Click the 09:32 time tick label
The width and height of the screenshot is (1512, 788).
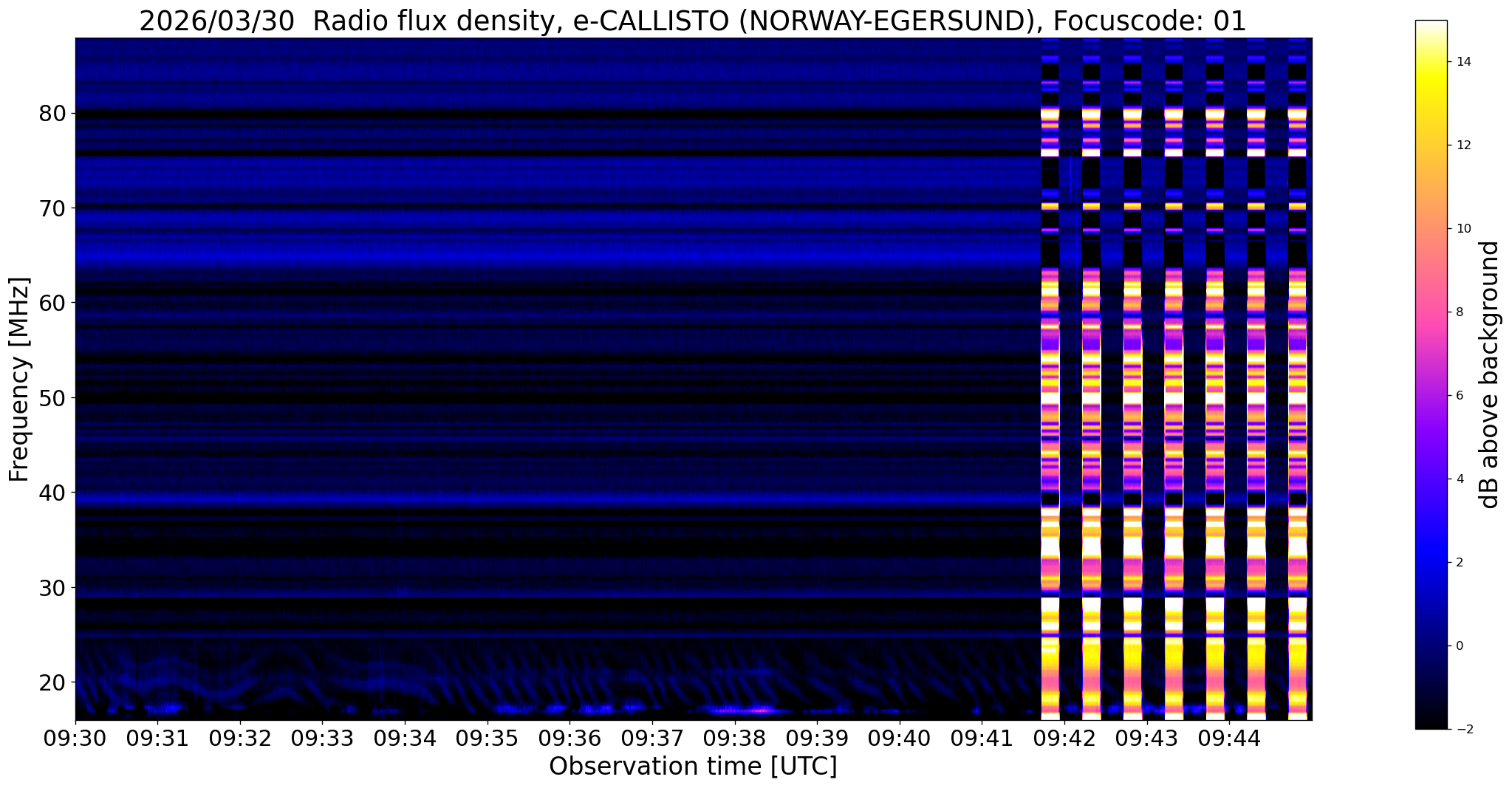click(240, 739)
